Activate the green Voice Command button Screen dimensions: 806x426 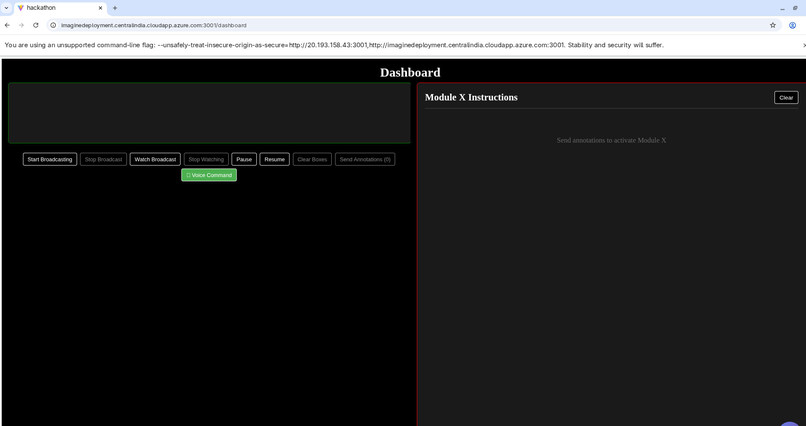(209, 175)
